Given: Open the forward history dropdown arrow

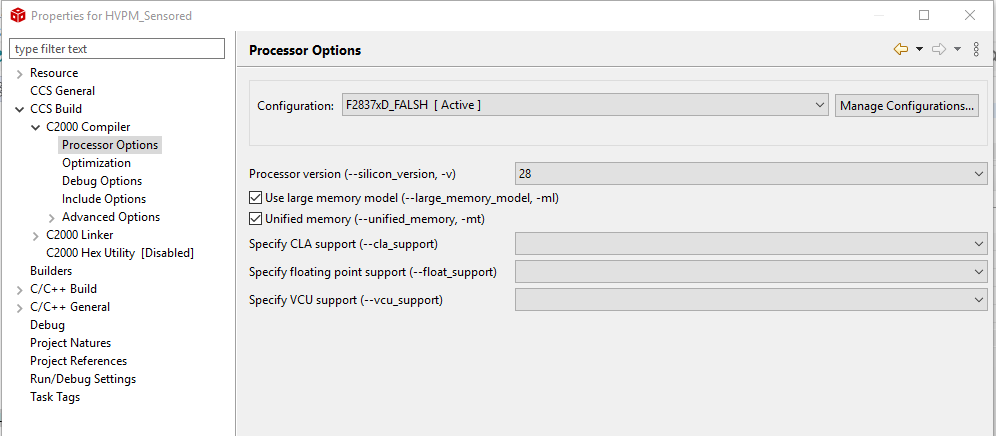Looking at the screenshot, I should (957, 50).
